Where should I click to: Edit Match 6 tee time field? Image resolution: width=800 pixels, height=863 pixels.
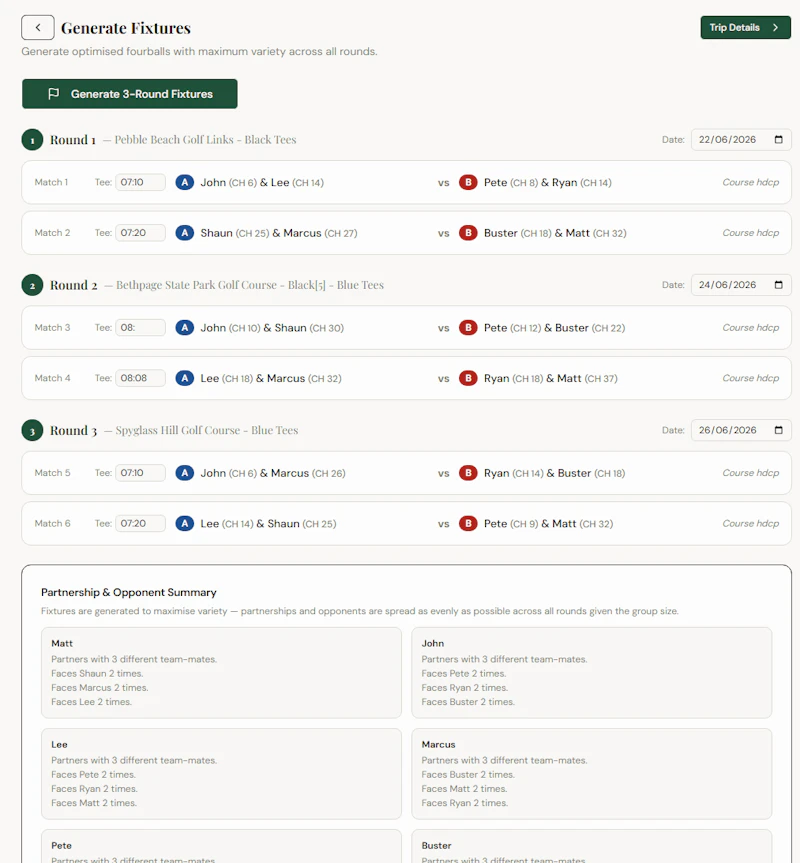pos(140,523)
